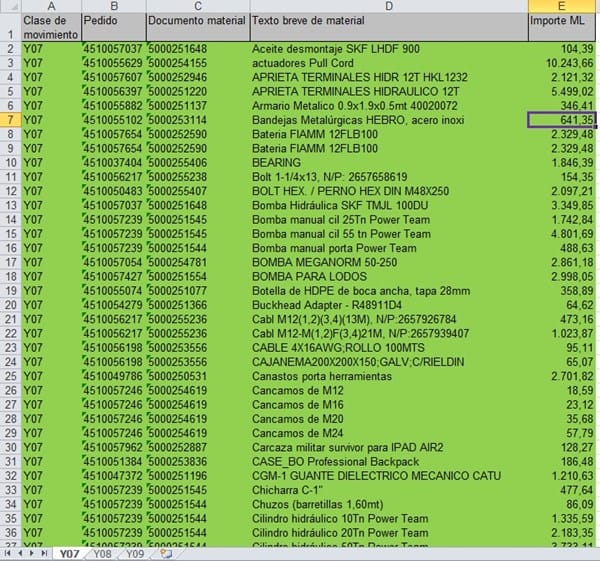
Task: Select column E header
Action: (x=561, y=6)
